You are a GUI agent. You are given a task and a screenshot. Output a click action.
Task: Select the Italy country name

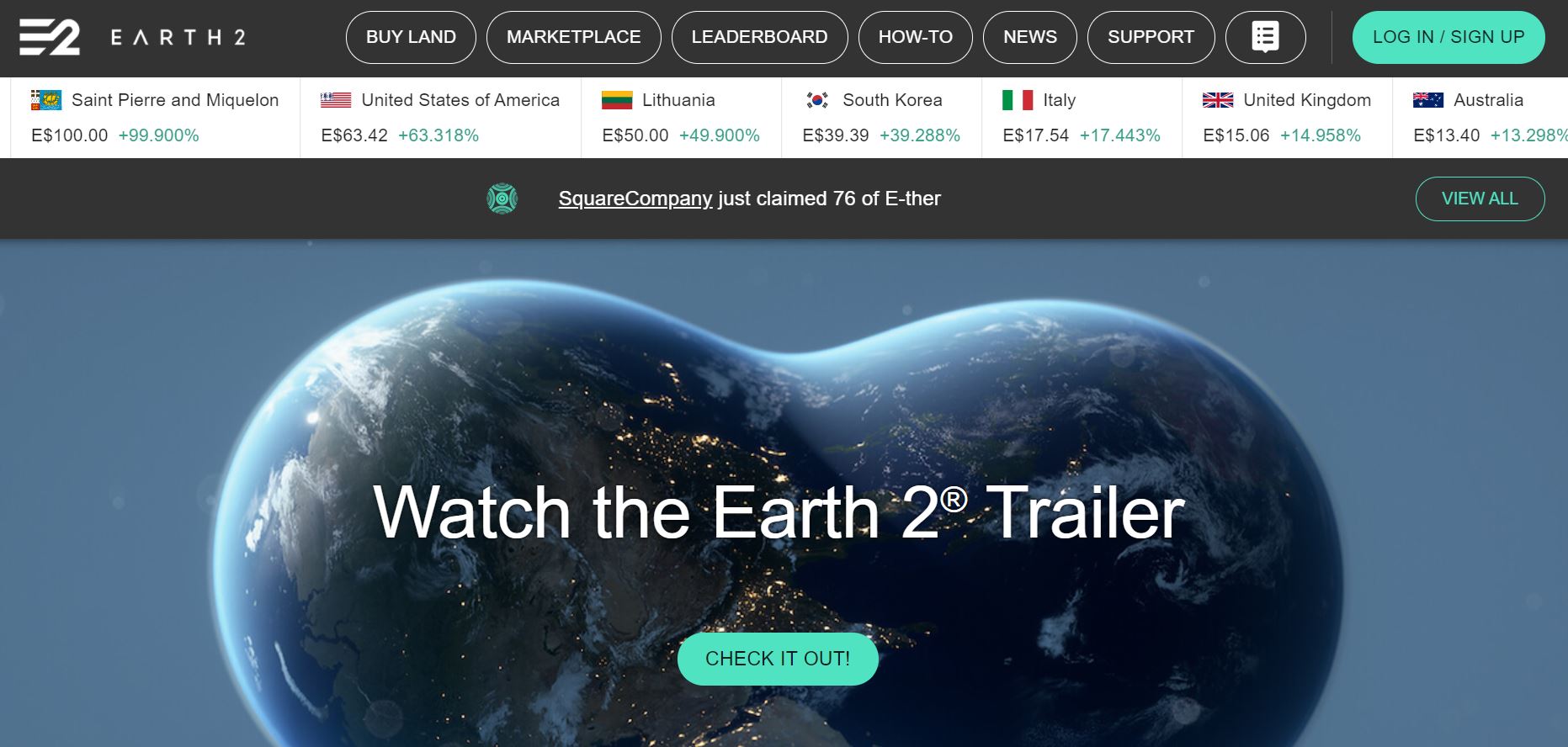(x=1060, y=100)
